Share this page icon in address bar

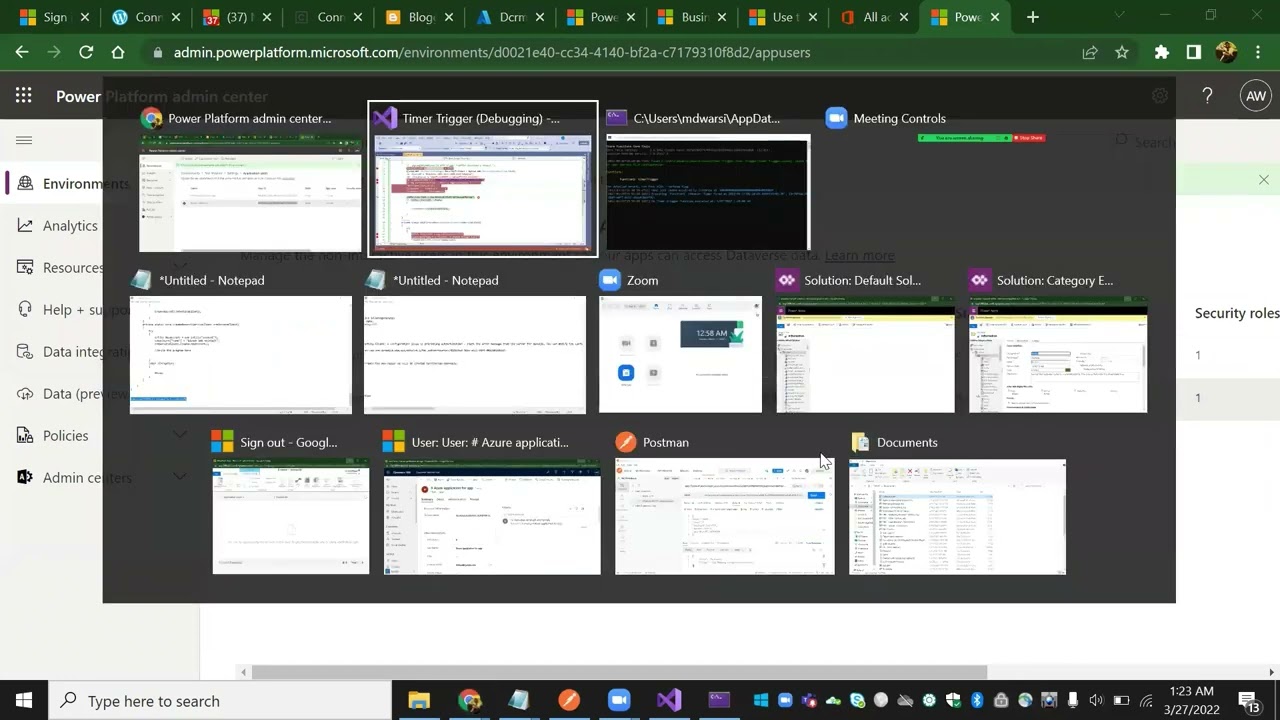pyautogui.click(x=1090, y=52)
